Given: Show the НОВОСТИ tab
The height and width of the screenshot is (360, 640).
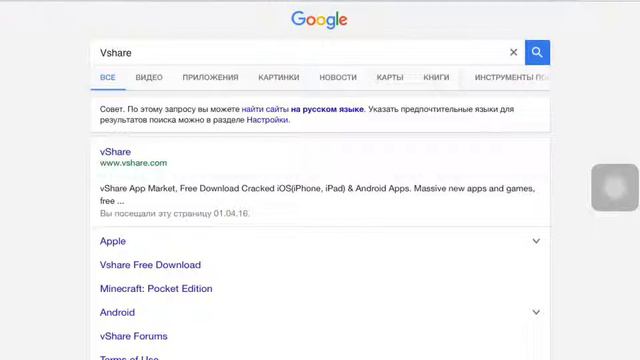Looking at the screenshot, I should point(338,77).
